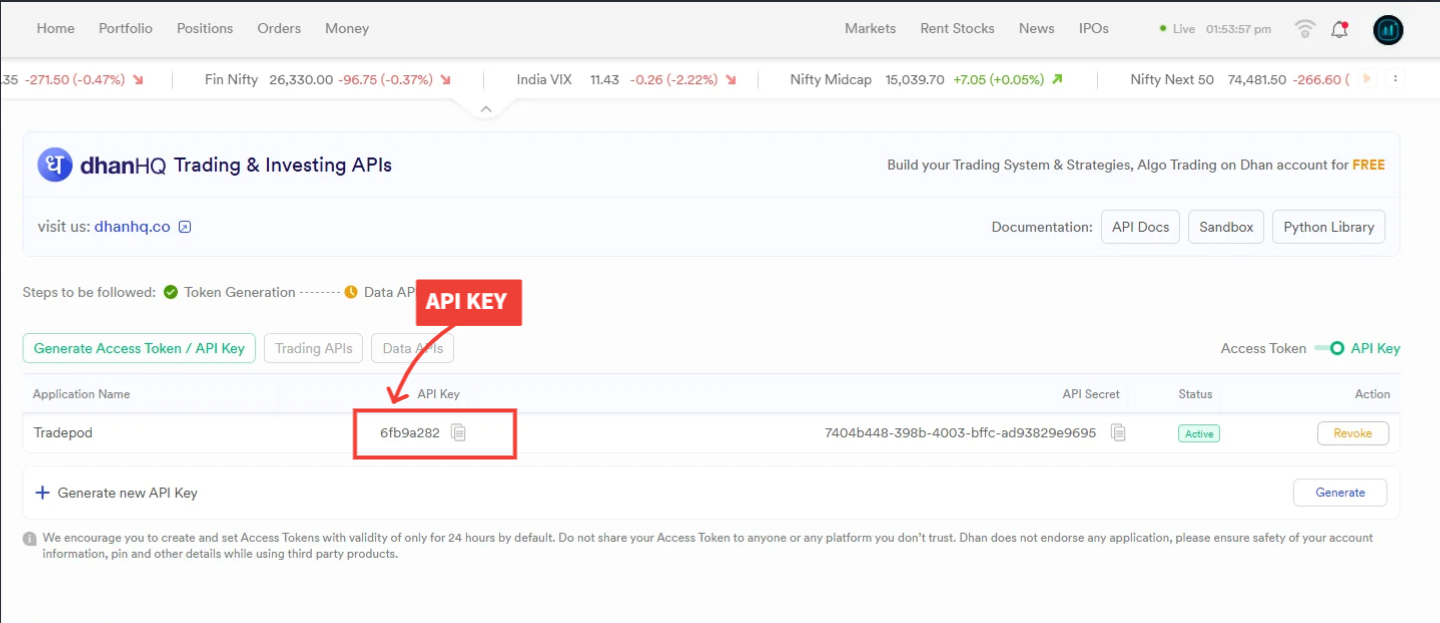The height and width of the screenshot is (623, 1440).
Task: Switch to Trading APIs tab
Action: 314,348
